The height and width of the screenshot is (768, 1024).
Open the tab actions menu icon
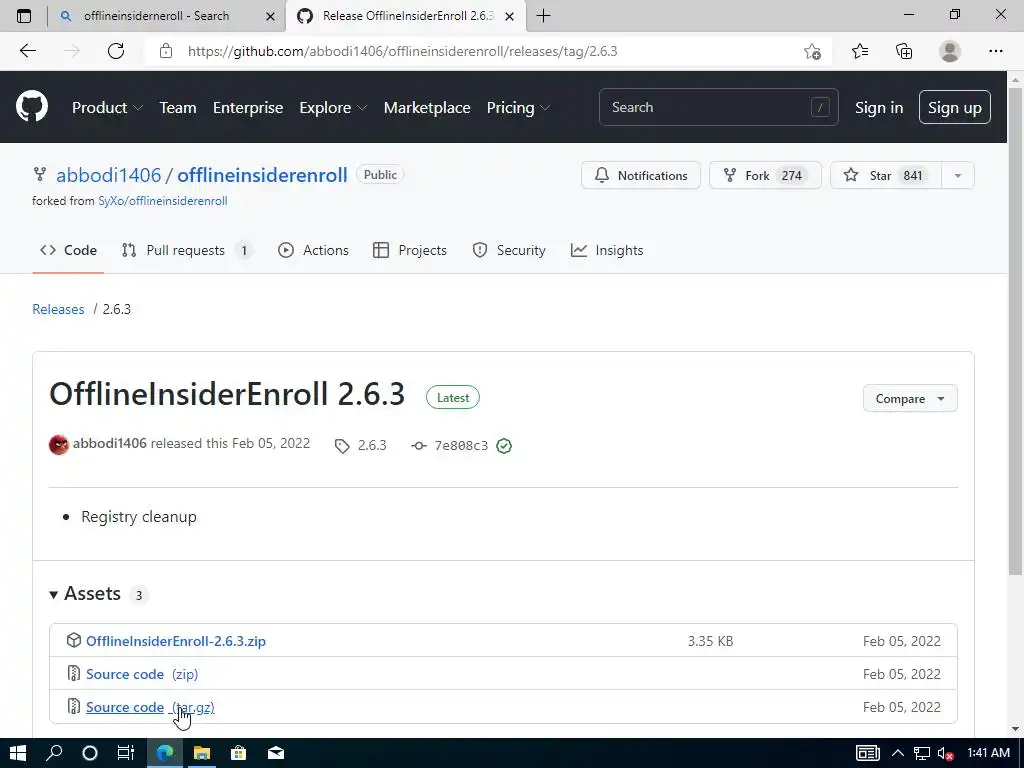click(24, 16)
